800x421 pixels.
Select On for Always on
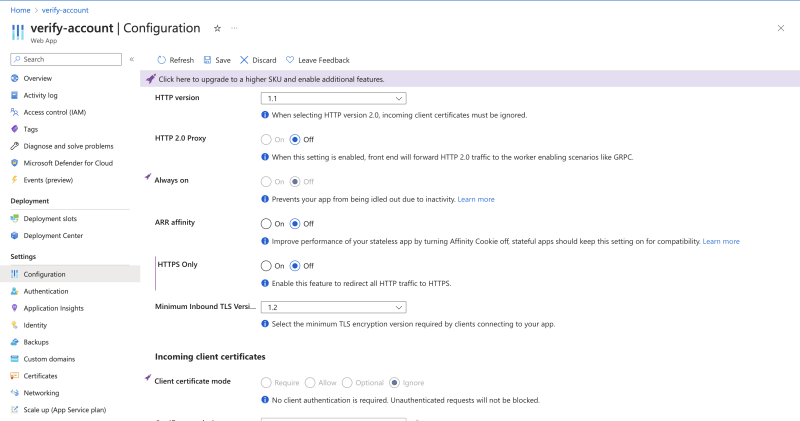point(266,182)
